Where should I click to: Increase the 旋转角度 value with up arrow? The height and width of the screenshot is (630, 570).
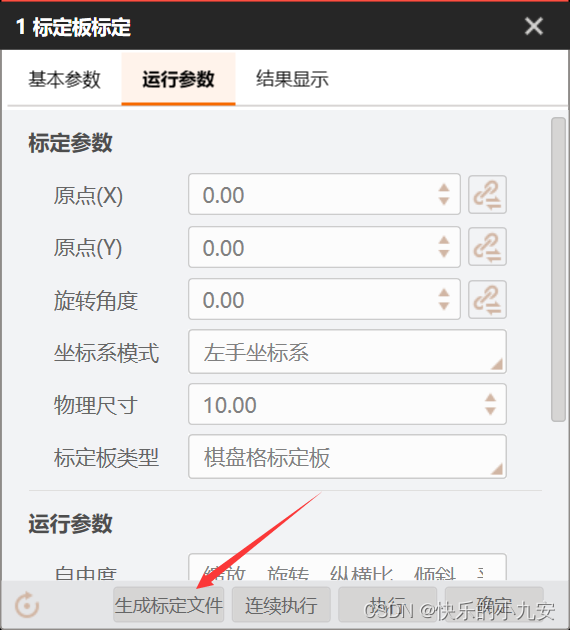coord(444,292)
